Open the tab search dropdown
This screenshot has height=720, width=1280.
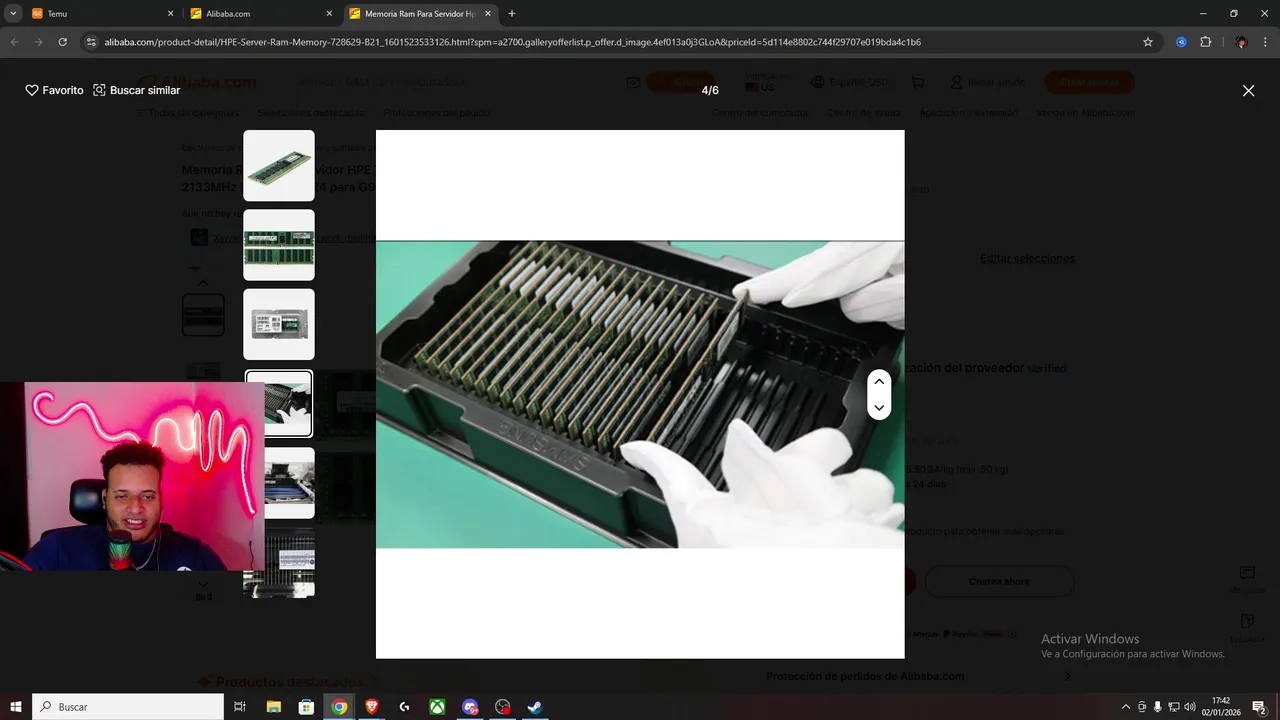13,14
